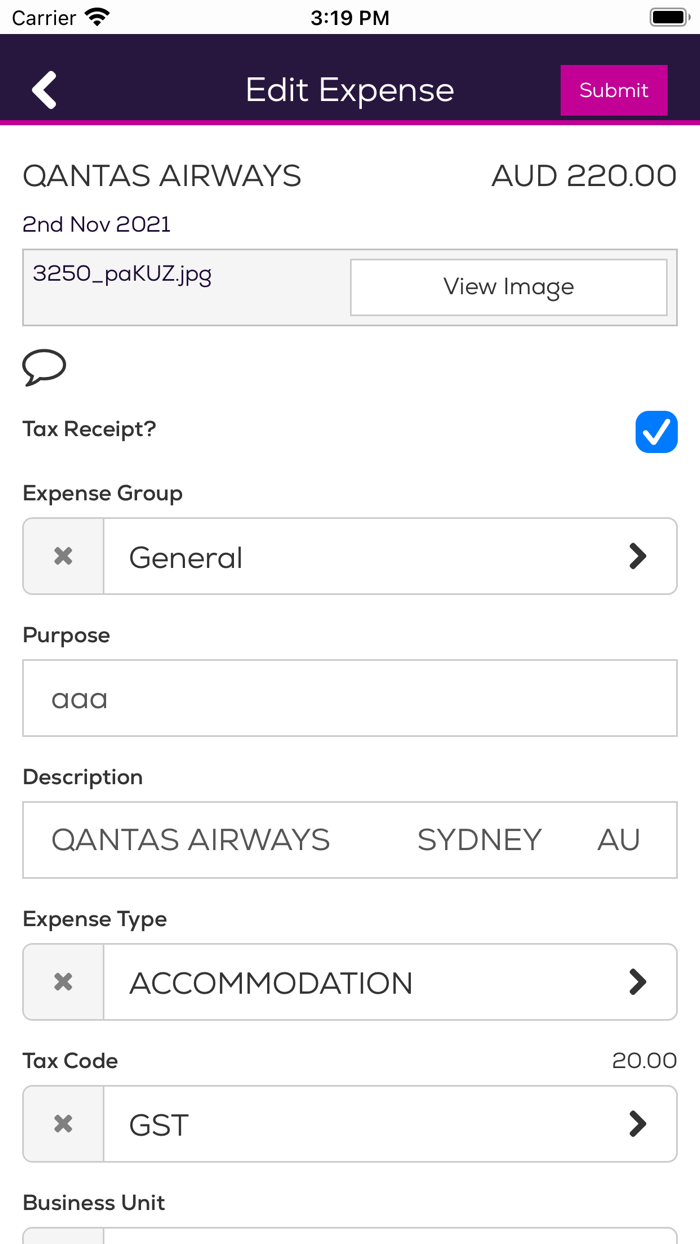Click View Image to see the receipt
The image size is (700, 1244).
point(508,287)
